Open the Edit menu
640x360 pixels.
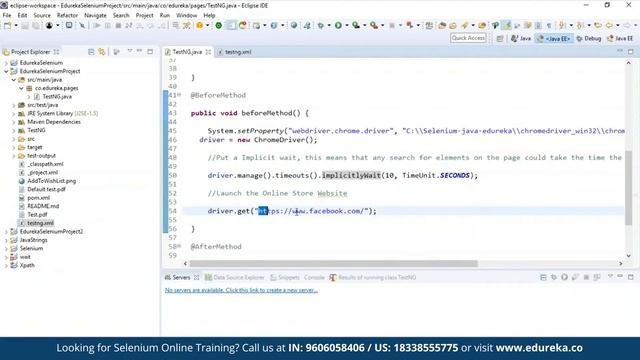22,15
